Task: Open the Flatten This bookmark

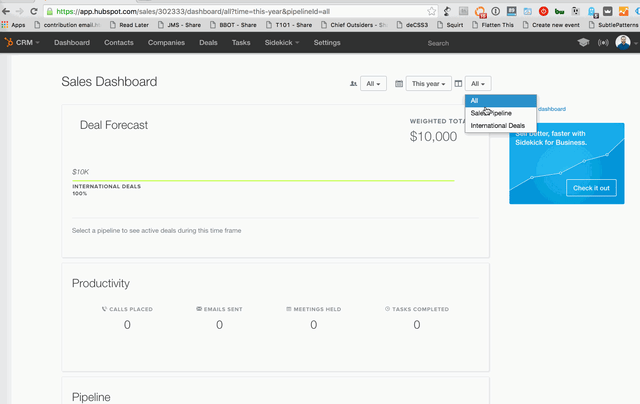Action: [x=493, y=25]
